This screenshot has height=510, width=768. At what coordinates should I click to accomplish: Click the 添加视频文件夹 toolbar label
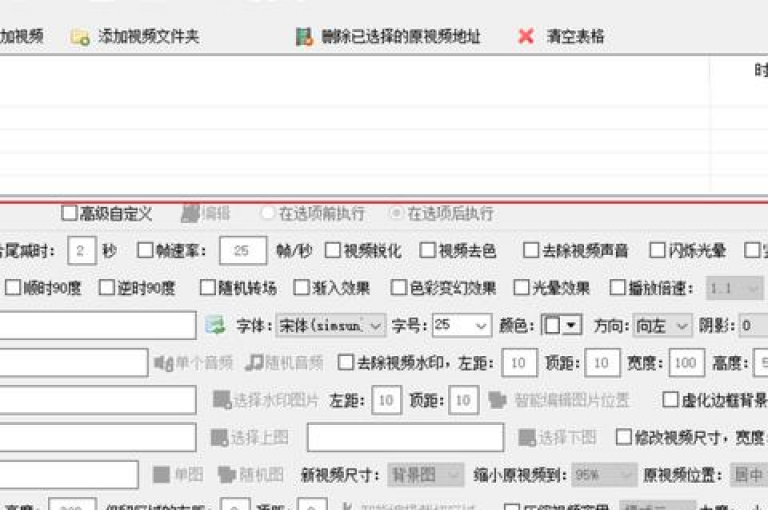coord(148,36)
